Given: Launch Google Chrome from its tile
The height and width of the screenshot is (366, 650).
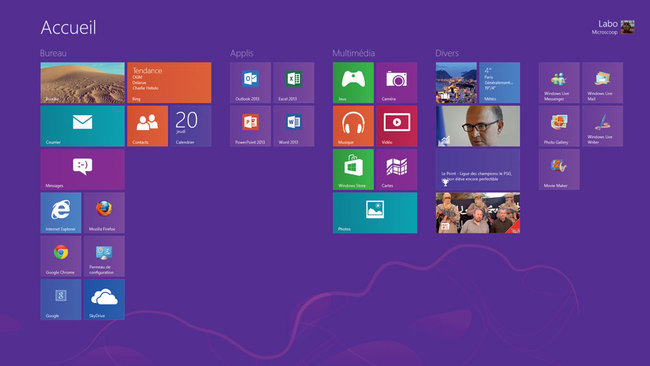Looking at the screenshot, I should (61, 256).
